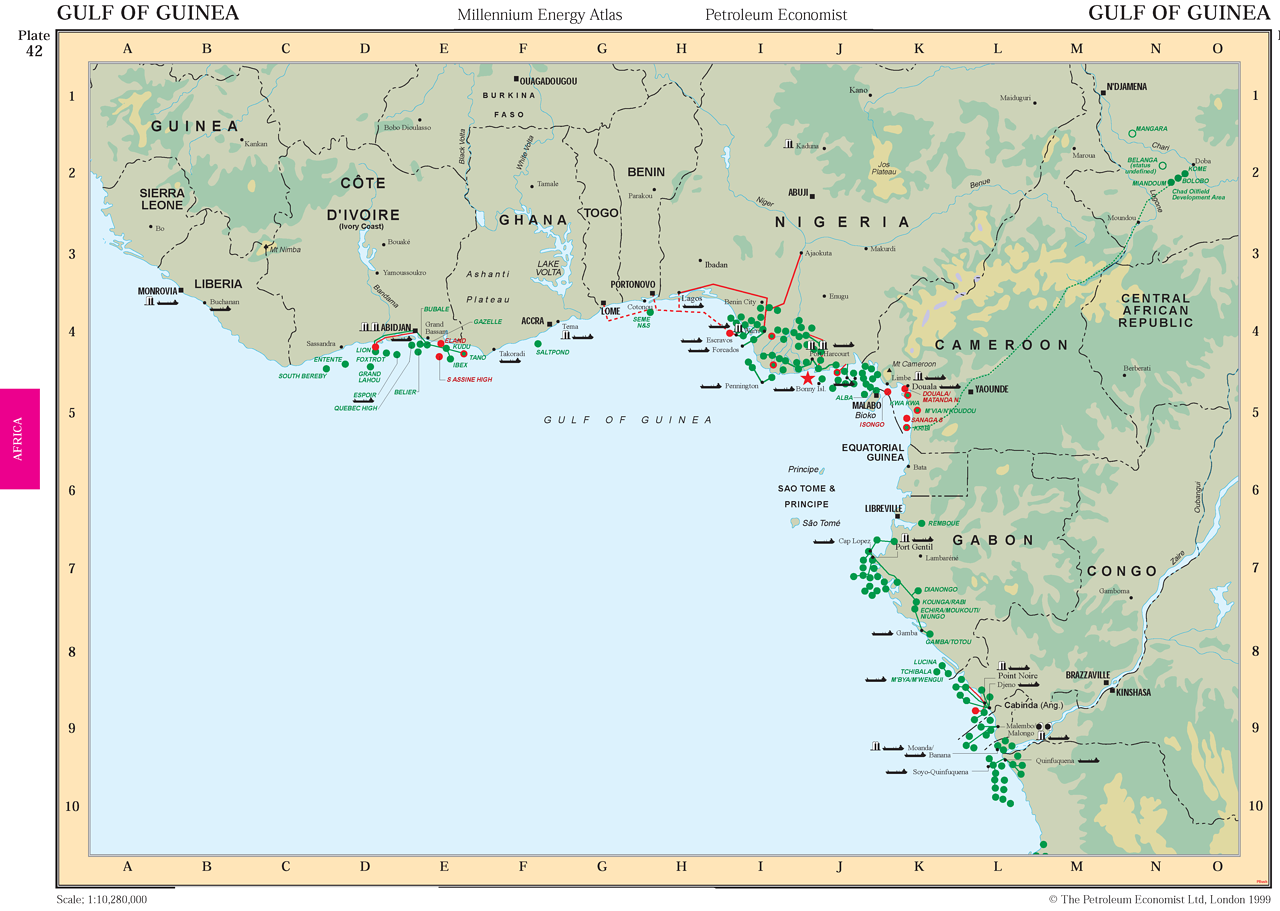Click the Ouagadougou capital square marker
The height and width of the screenshot is (911, 1280).
(x=516, y=79)
